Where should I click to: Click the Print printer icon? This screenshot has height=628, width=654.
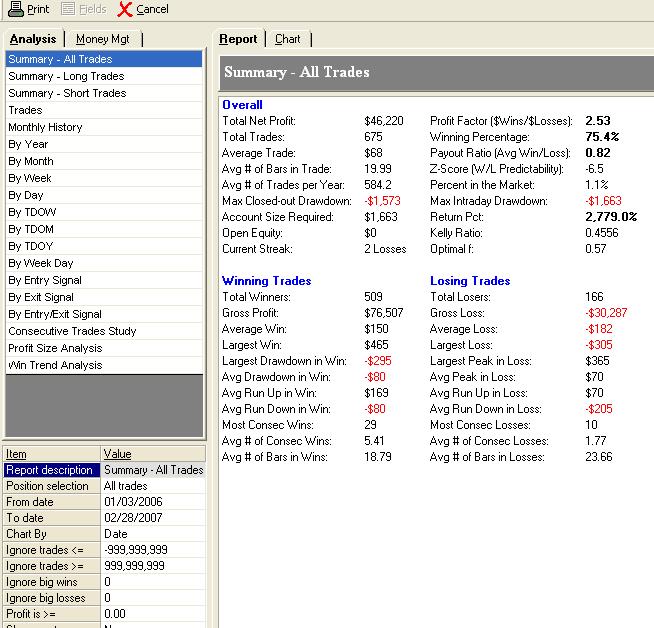14,9
